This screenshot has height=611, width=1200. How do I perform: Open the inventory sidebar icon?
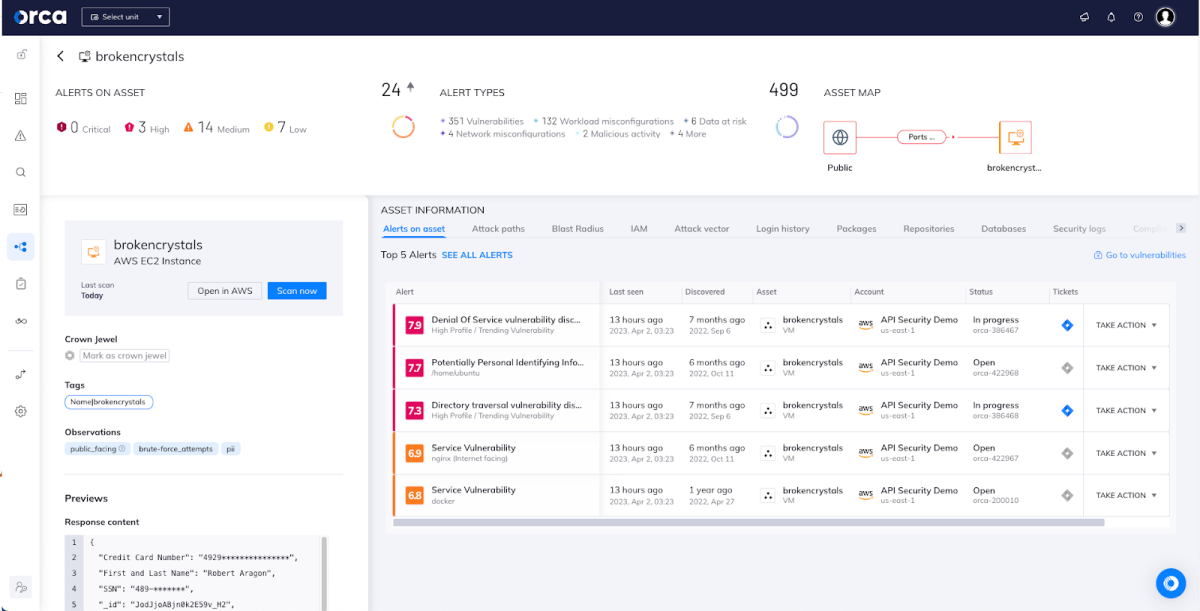[21, 209]
